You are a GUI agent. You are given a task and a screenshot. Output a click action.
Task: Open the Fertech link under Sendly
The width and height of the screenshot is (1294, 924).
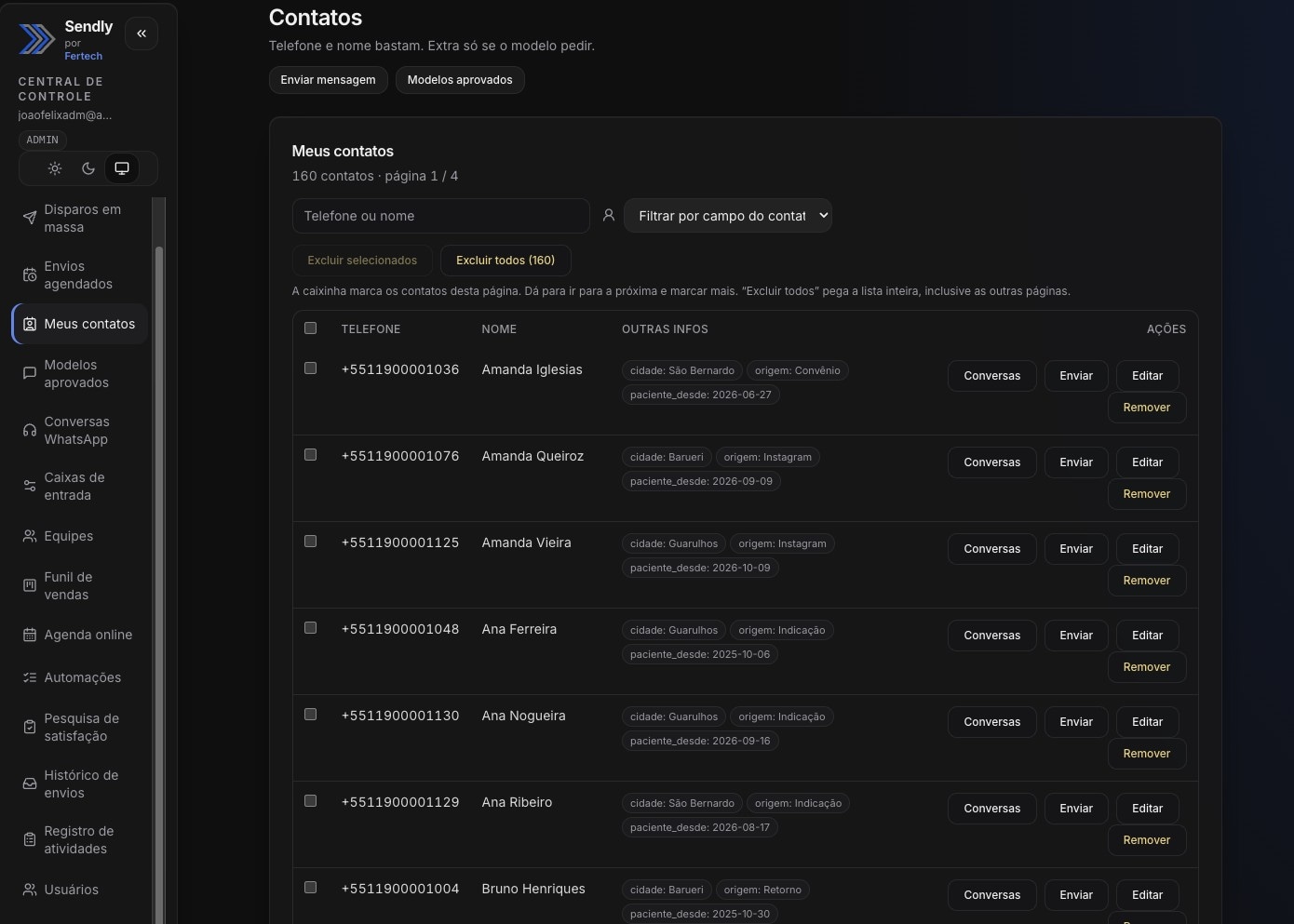point(84,56)
